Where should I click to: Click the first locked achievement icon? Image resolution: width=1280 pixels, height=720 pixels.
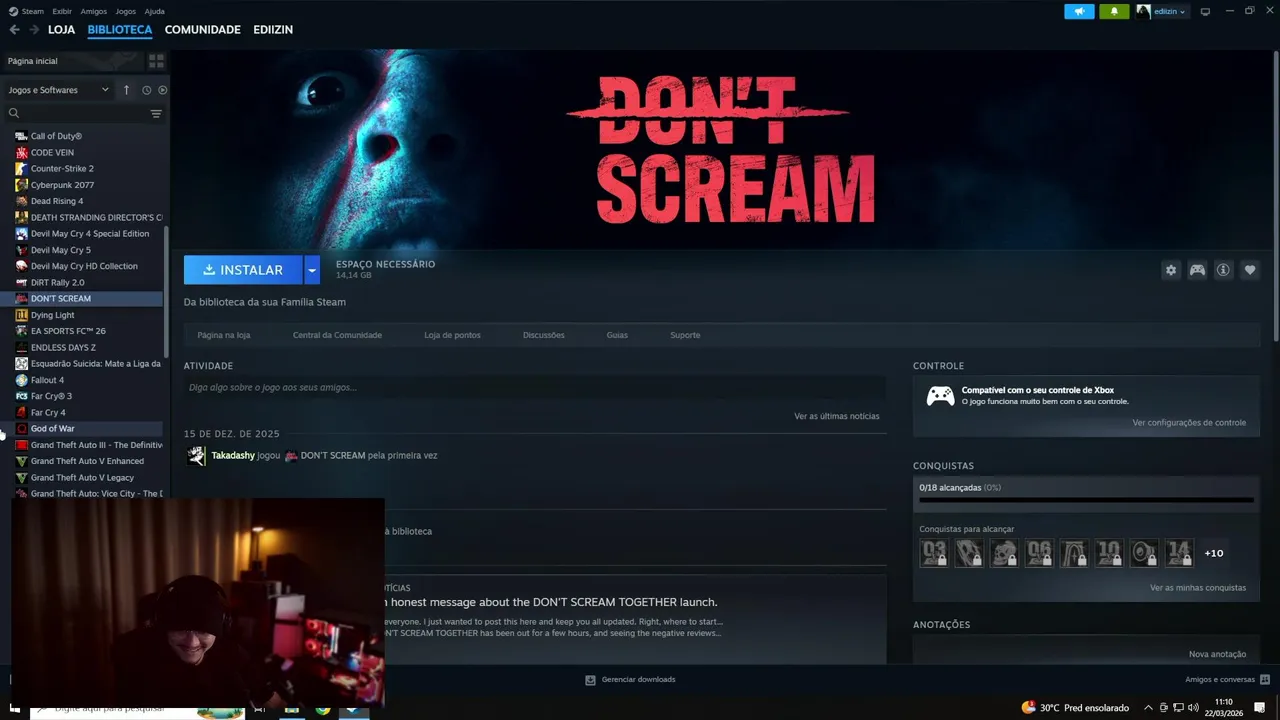coord(934,553)
